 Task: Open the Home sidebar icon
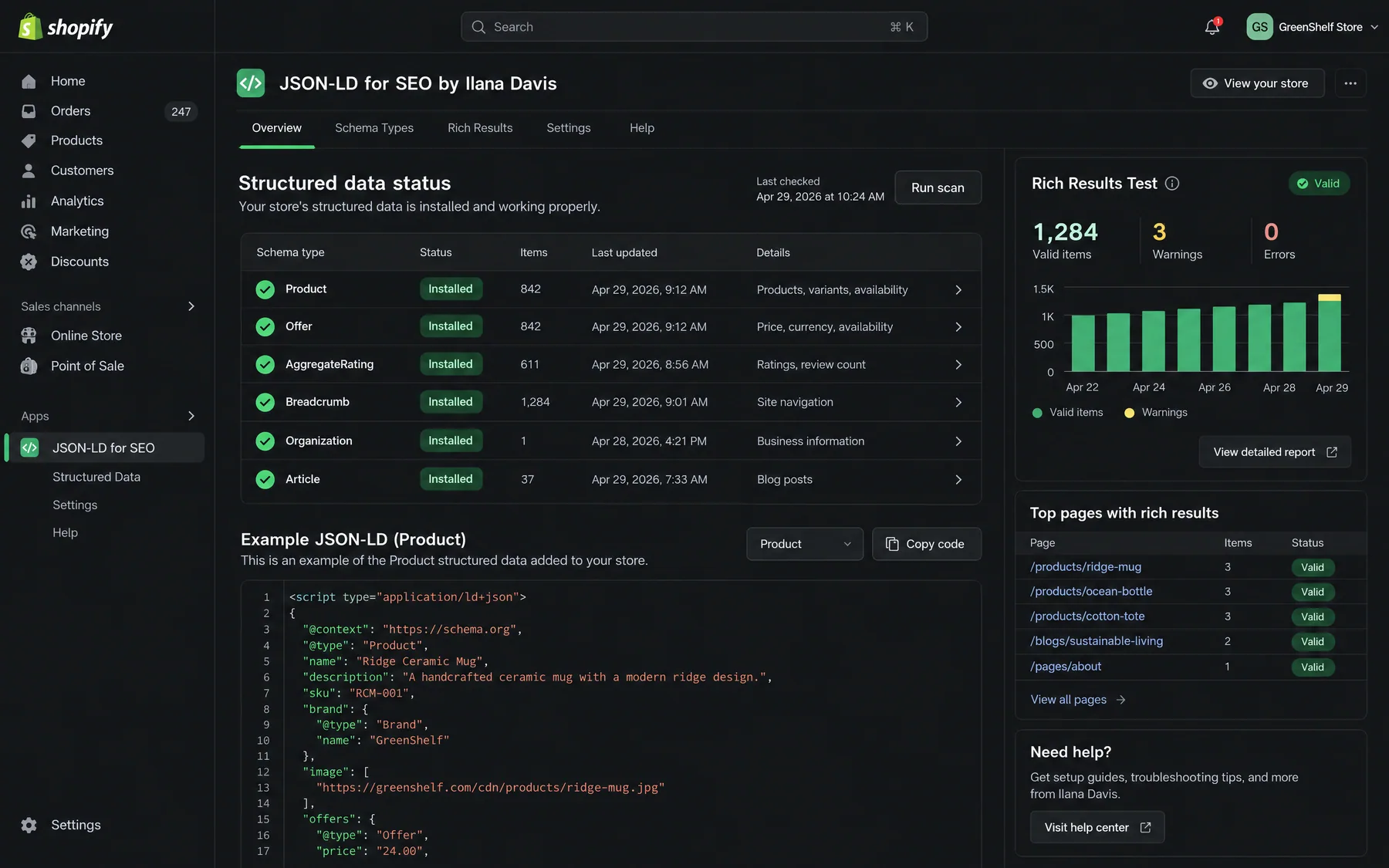click(x=29, y=81)
